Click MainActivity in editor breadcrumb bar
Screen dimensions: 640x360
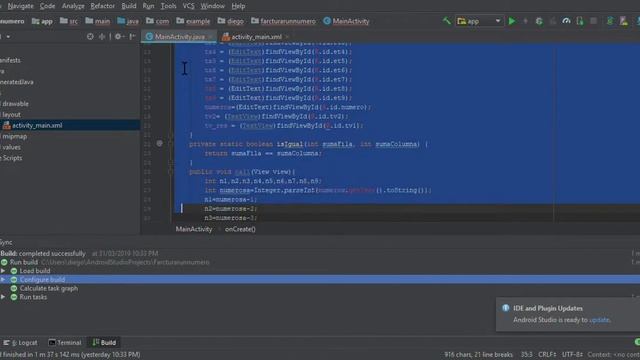pos(194,229)
